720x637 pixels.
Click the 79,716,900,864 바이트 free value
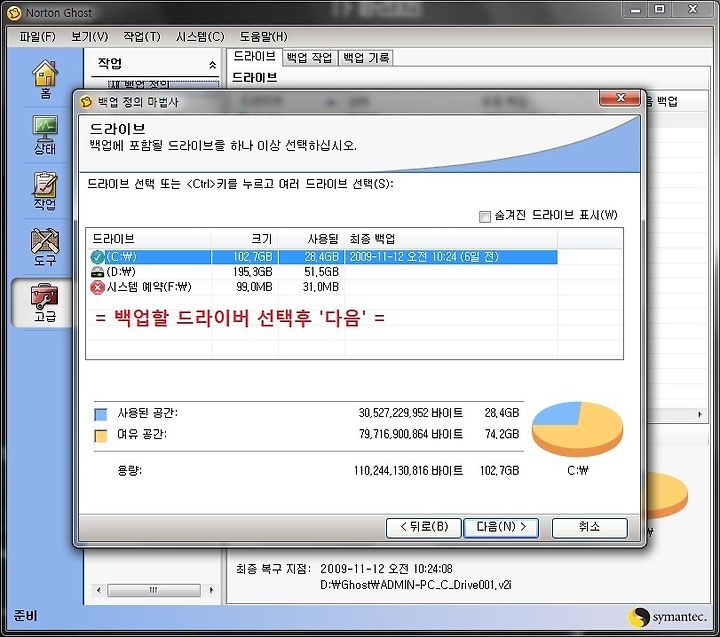coord(411,434)
